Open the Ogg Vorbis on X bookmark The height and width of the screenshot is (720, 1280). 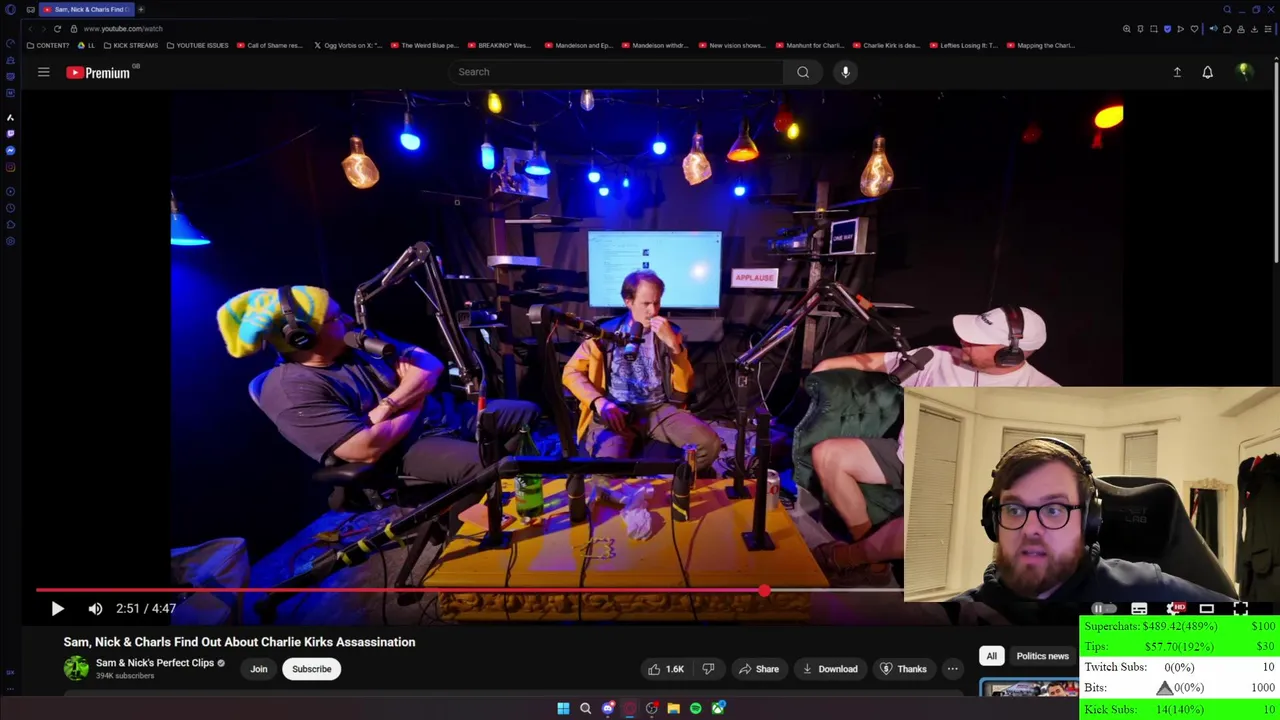coord(348,45)
